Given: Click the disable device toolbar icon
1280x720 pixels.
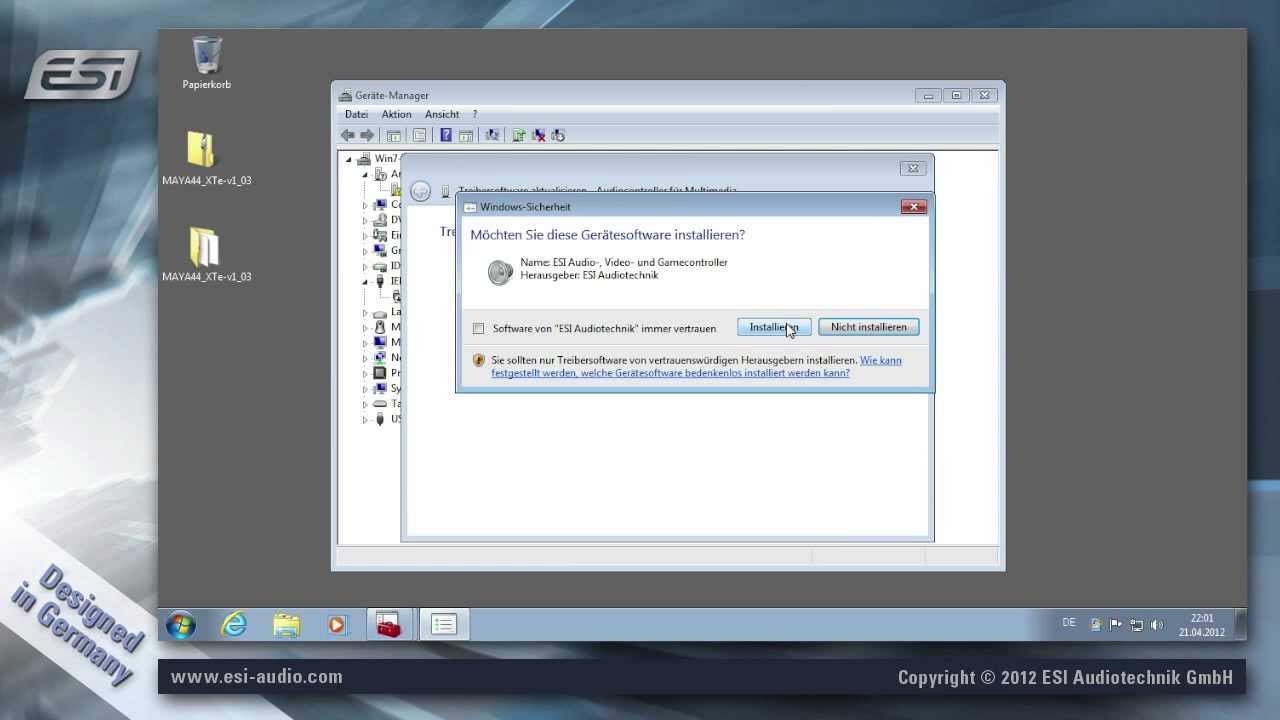Looking at the screenshot, I should (x=558, y=135).
